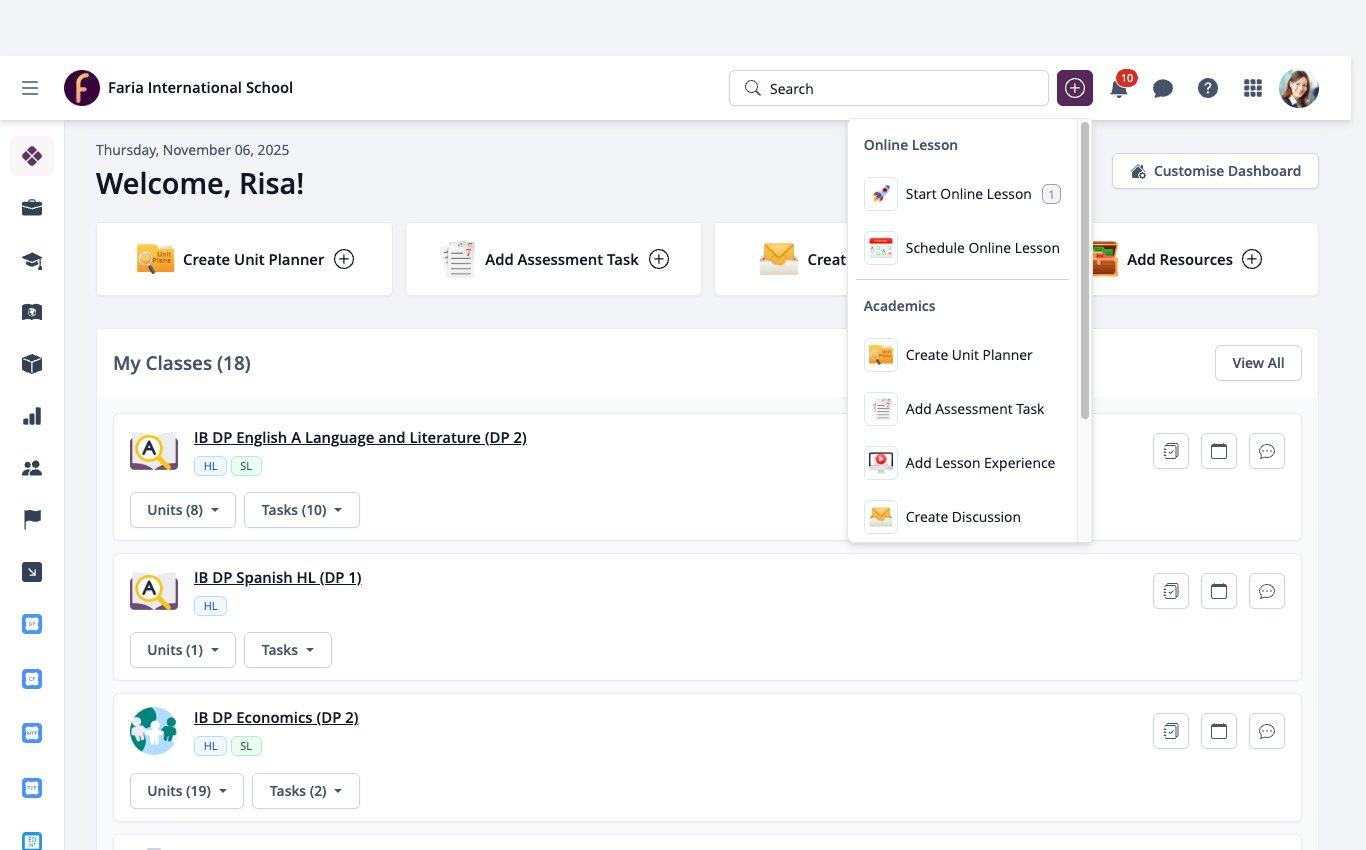This screenshot has width=1366, height=850.
Task: Open discussion icon for English A Language class
Action: point(1267,451)
